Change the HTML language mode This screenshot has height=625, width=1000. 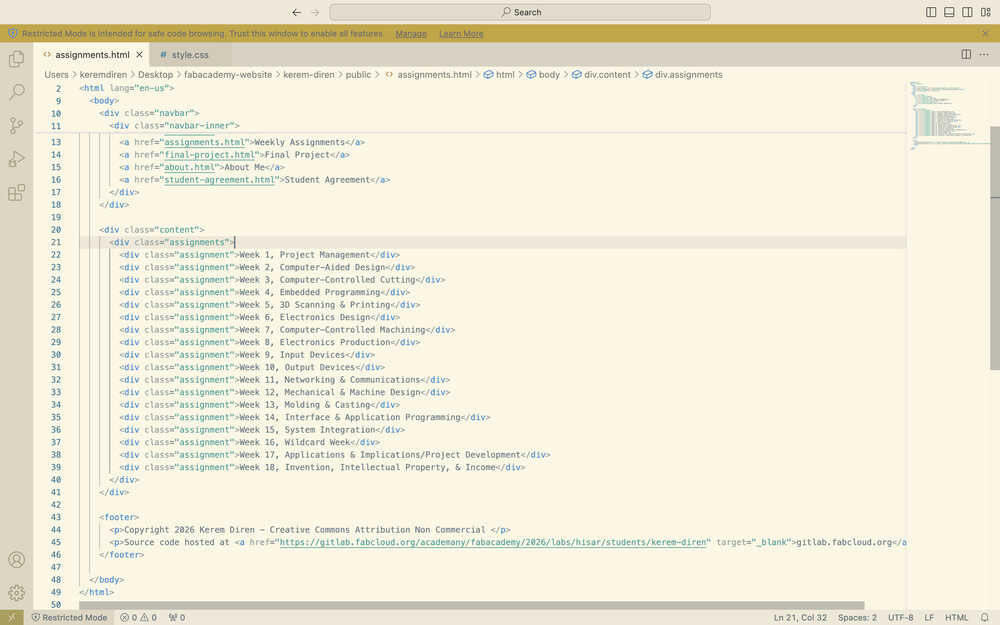[956, 617]
